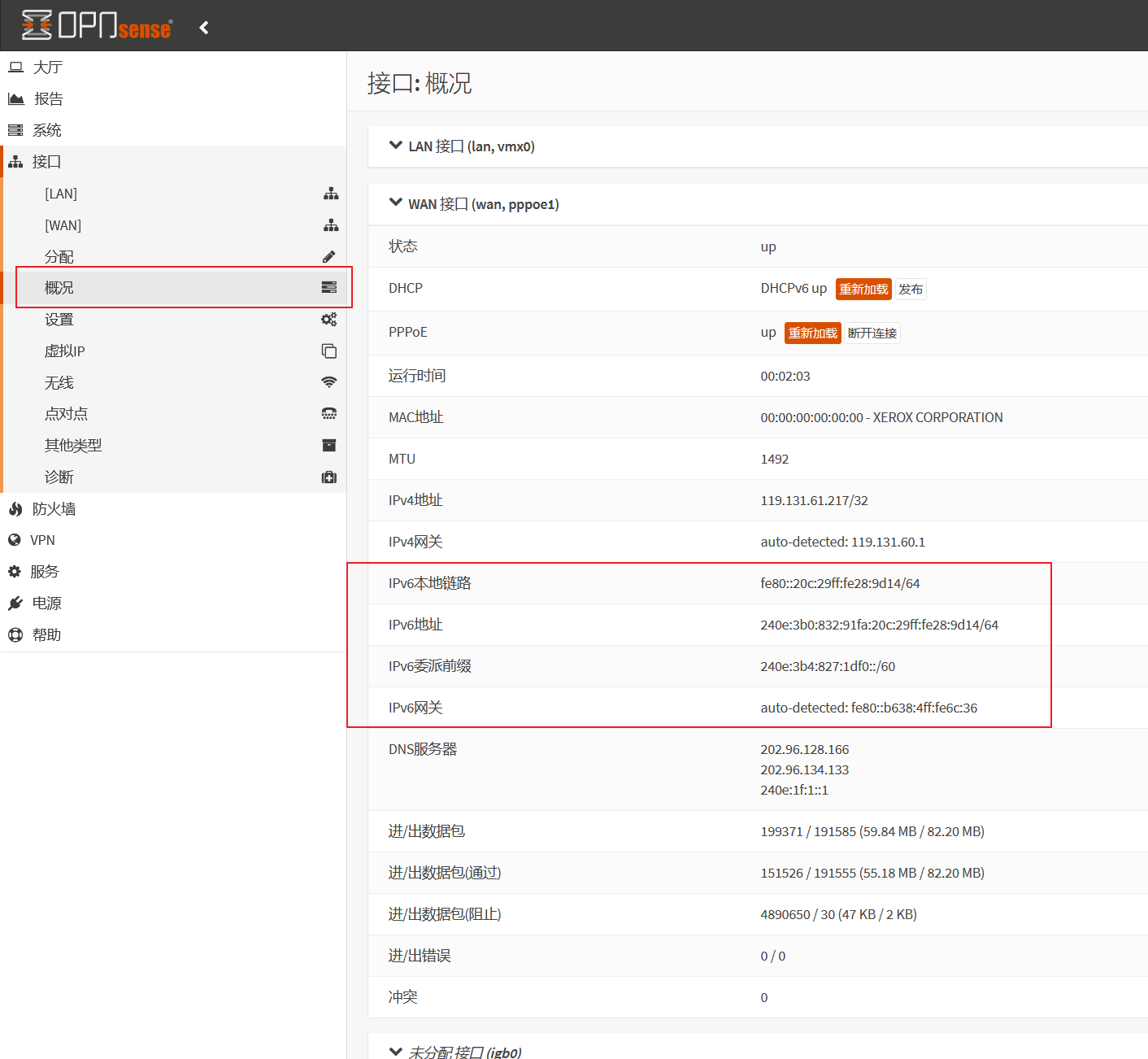The height and width of the screenshot is (1059, 1148).
Task: Click the IPv4 address 119.131.61.217/32
Action: pos(814,501)
